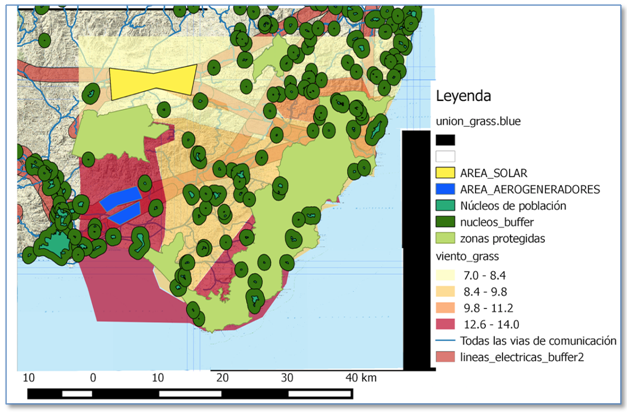Click the 0 mark on the scale bar

(93, 377)
